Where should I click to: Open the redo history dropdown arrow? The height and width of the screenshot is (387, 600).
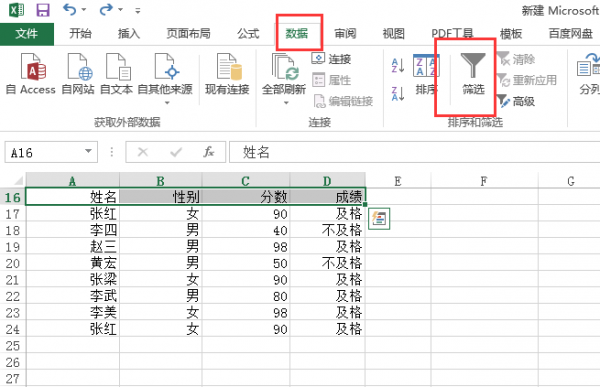(120, 10)
